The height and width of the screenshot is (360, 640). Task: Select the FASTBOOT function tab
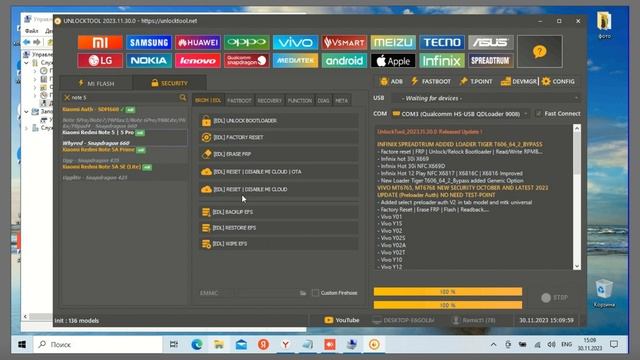(x=239, y=100)
